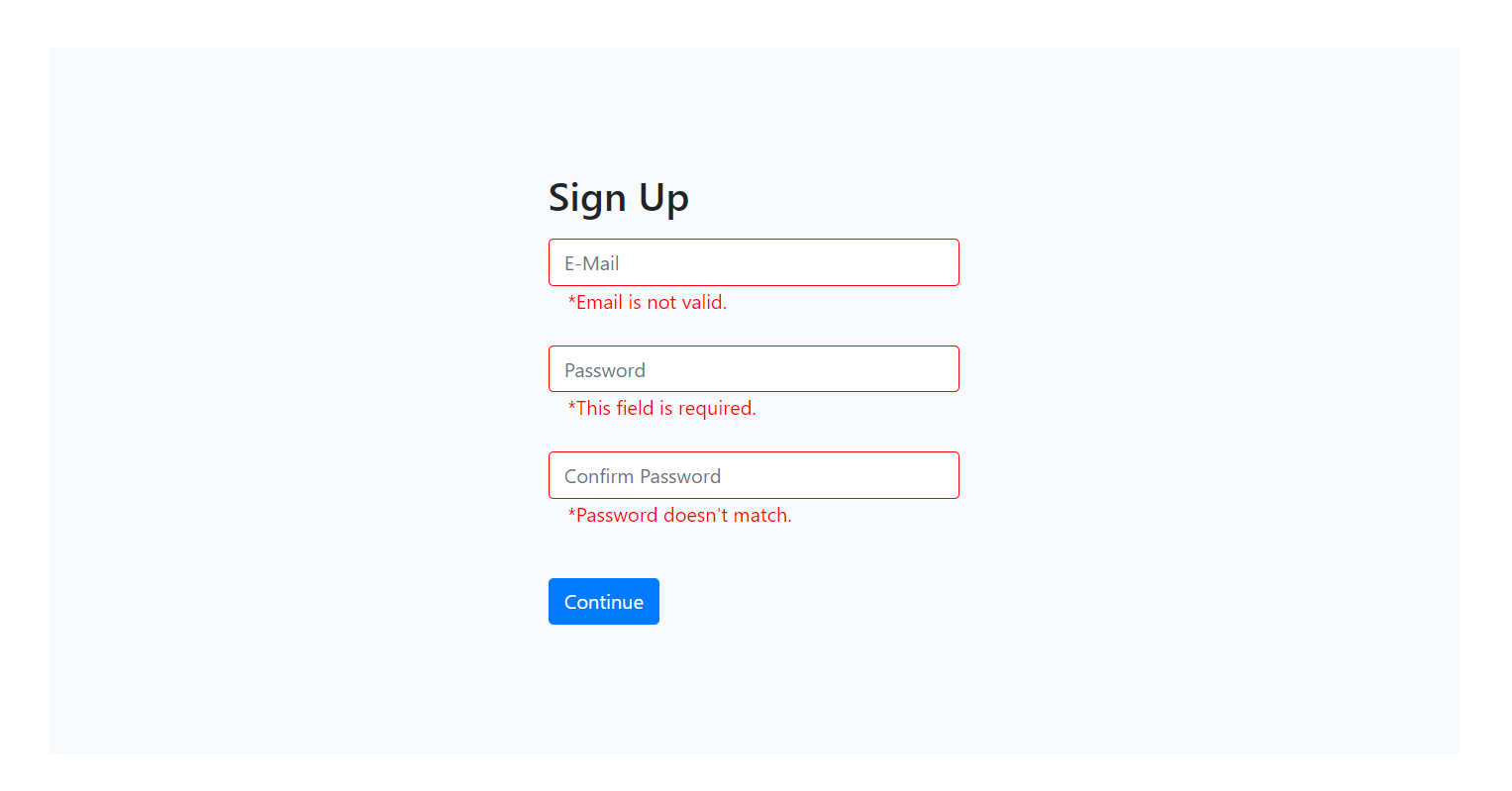Click the Sign Up heading
Viewport: 1512px width, 791px height.
point(618,197)
